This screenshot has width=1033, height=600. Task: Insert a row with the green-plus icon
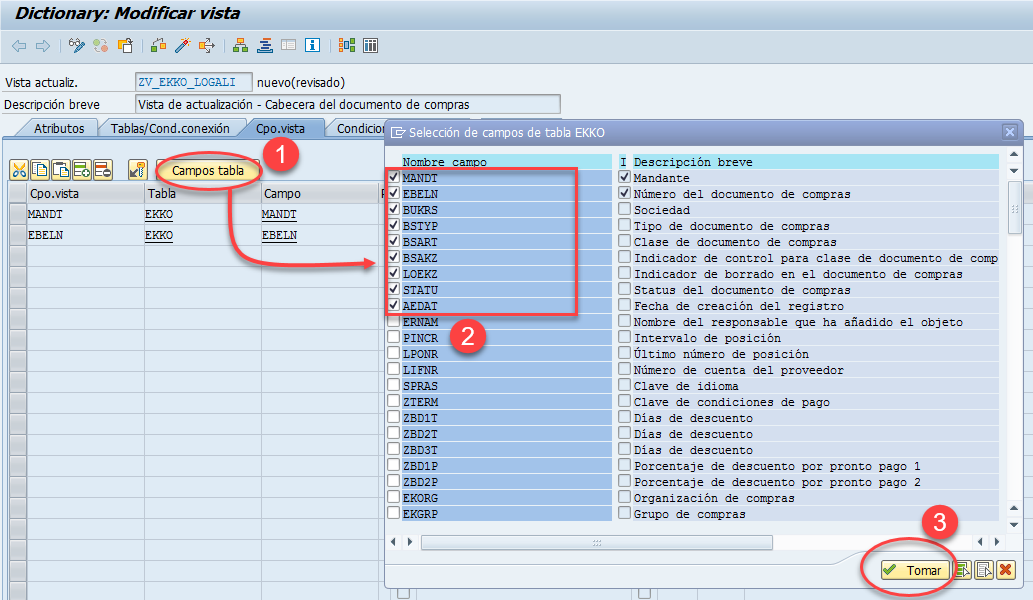pyautogui.click(x=82, y=170)
